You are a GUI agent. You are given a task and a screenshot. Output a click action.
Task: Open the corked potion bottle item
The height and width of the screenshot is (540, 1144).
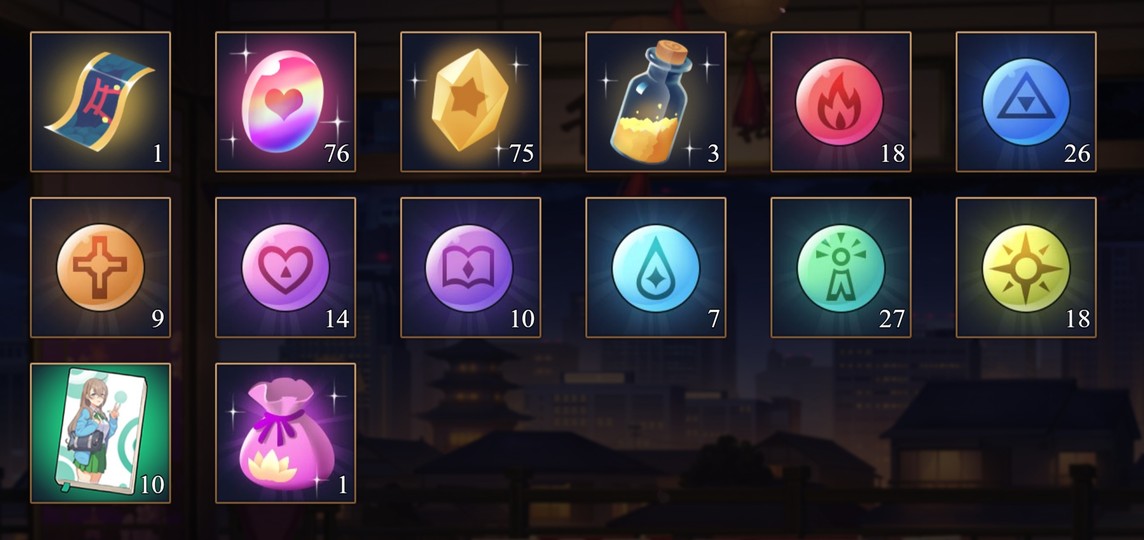pyautogui.click(x=656, y=101)
